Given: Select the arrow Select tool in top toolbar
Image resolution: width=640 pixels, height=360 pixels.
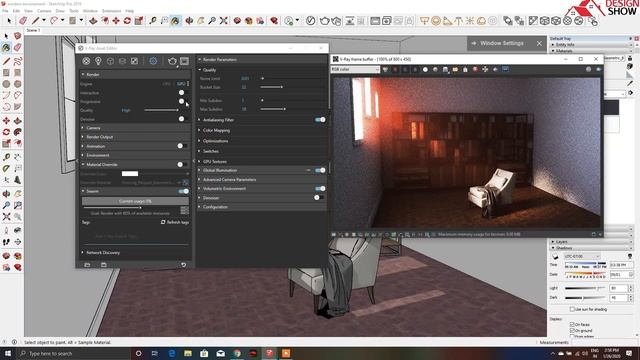Looking at the screenshot, I should click(x=9, y=20).
